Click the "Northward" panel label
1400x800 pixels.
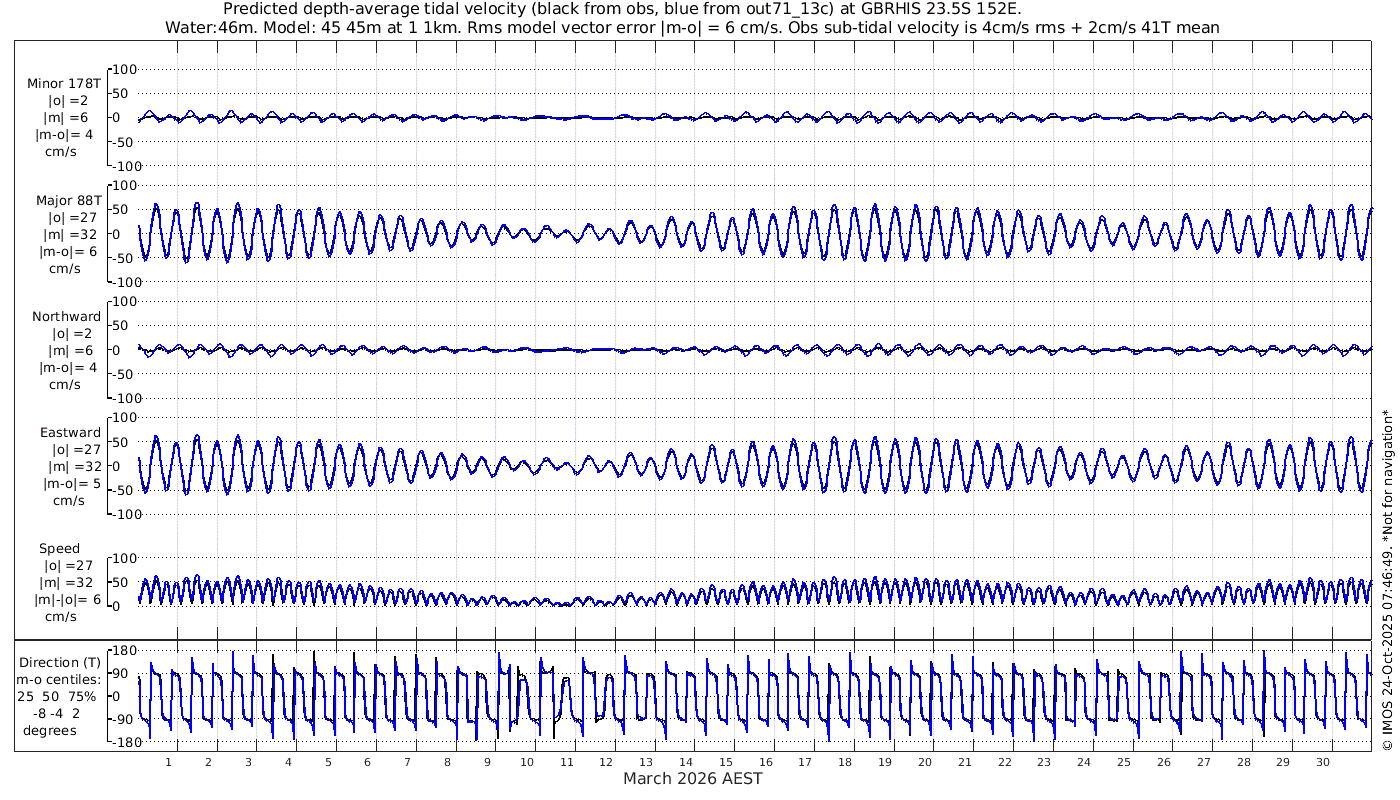pyautogui.click(x=67, y=316)
